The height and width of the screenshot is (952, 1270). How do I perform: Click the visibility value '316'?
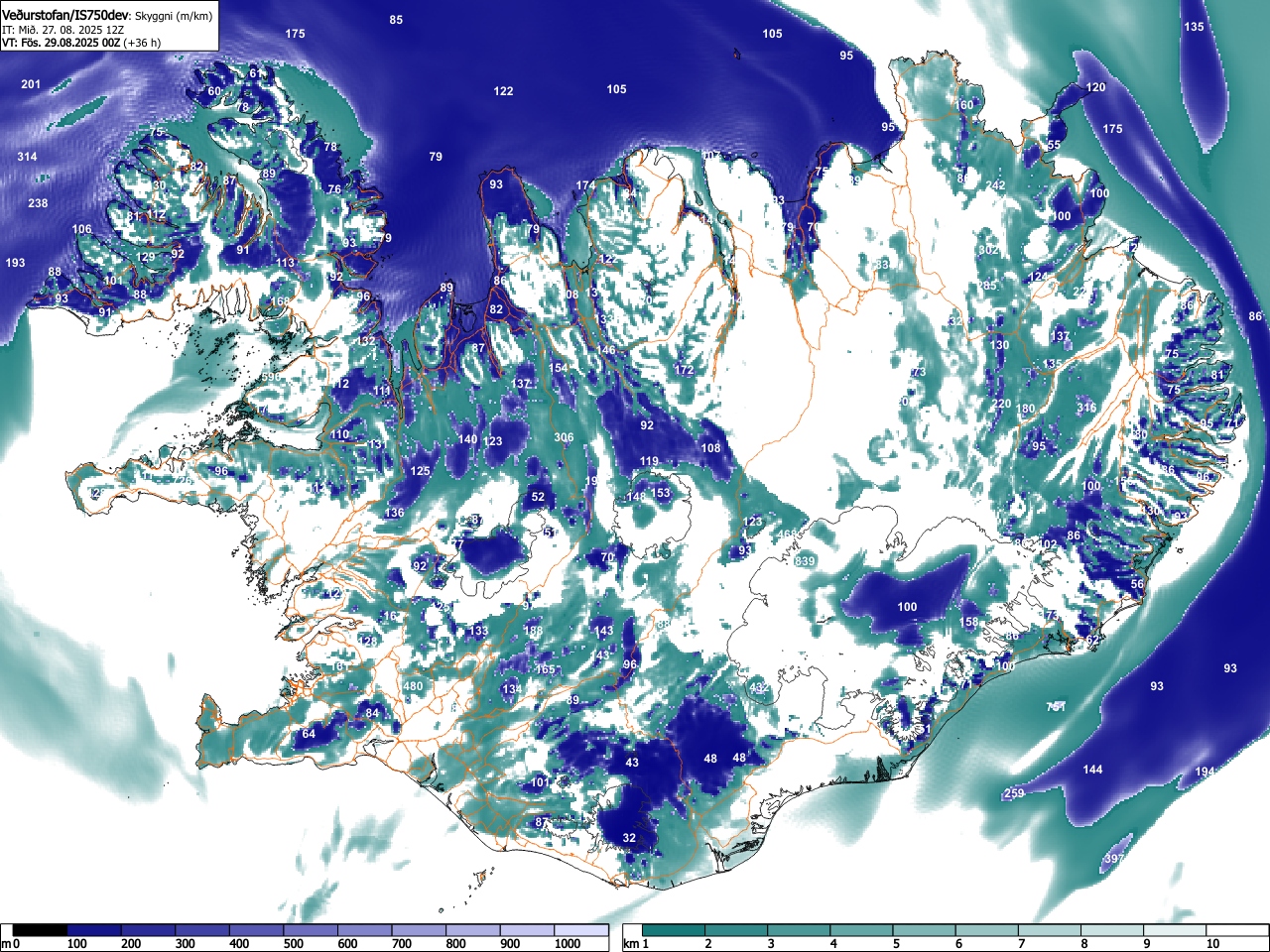pos(1086,408)
